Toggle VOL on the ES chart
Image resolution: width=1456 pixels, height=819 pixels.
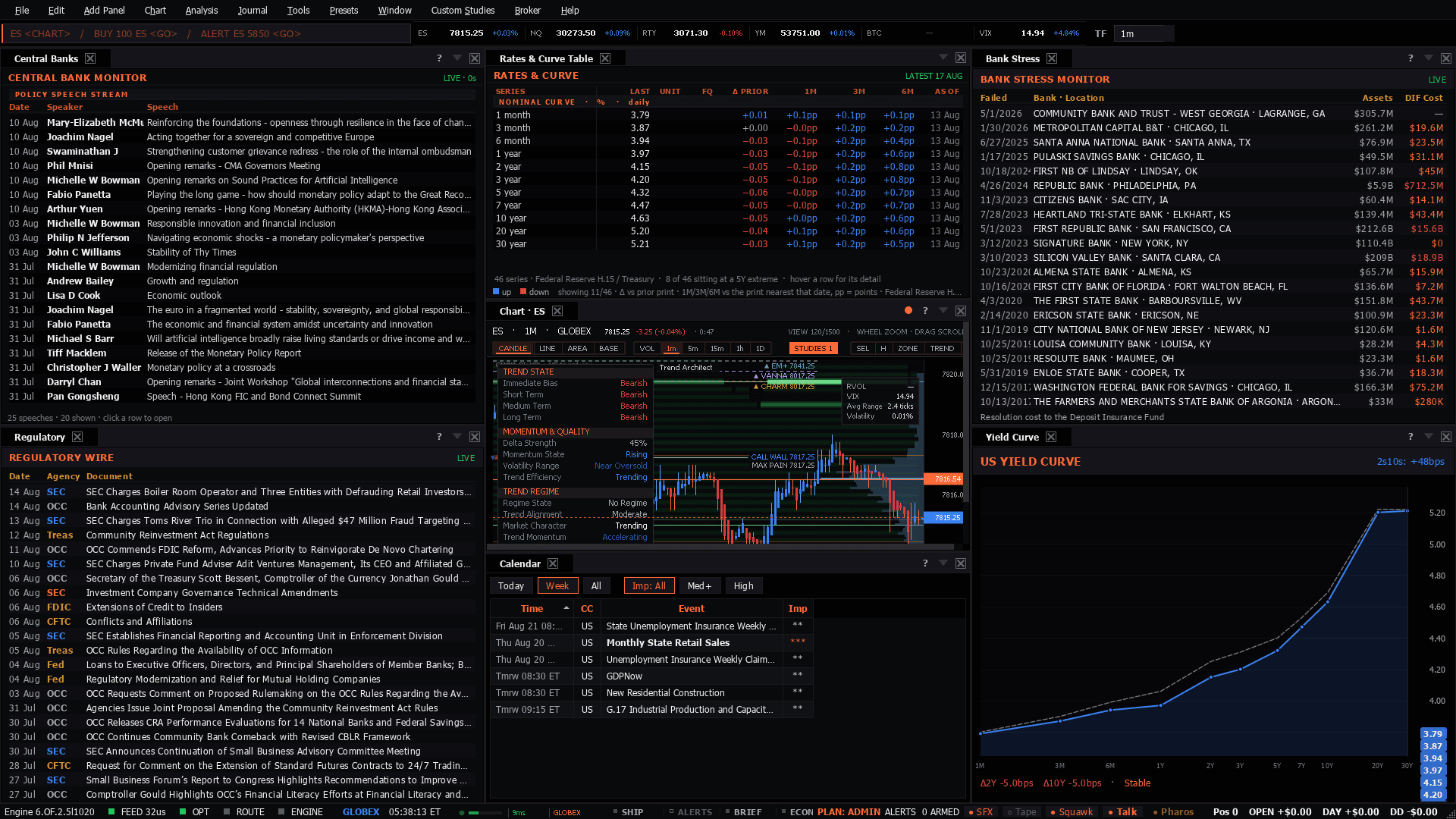647,349
